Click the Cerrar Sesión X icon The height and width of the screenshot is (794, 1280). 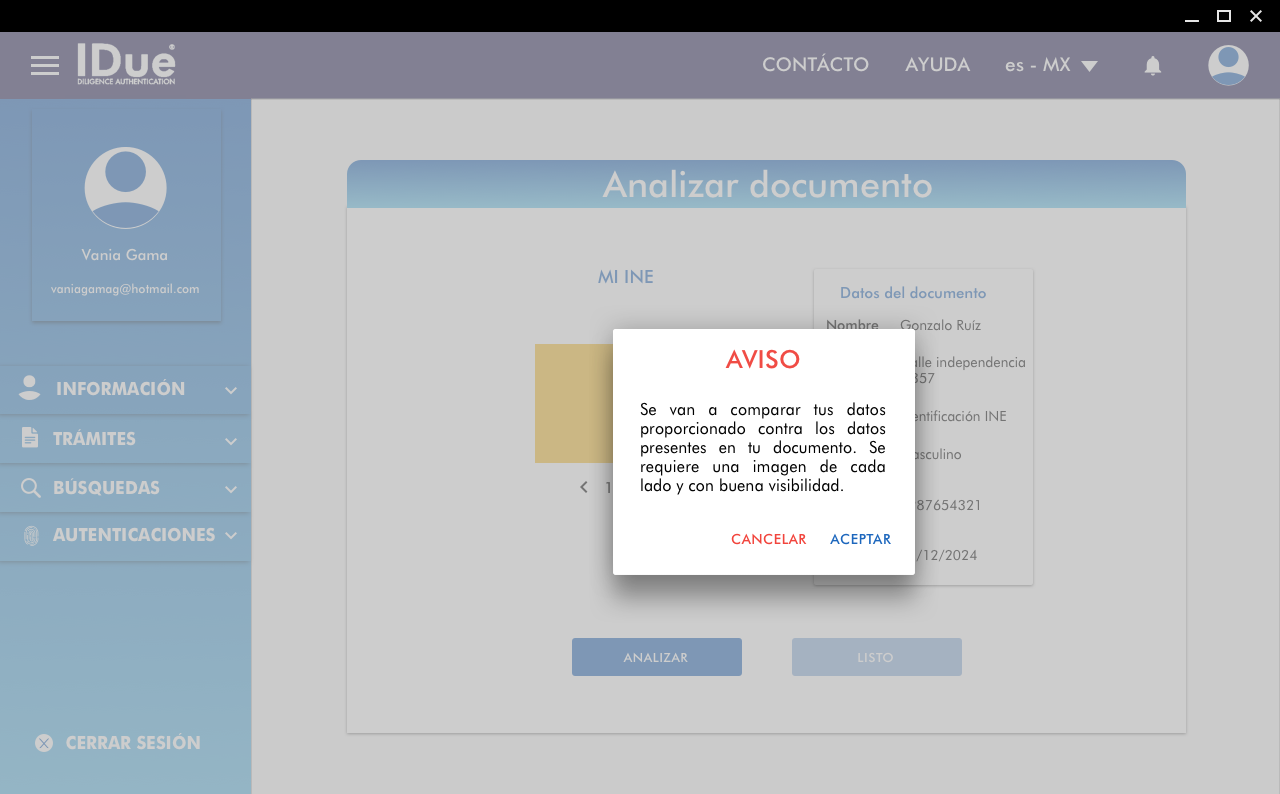44,743
